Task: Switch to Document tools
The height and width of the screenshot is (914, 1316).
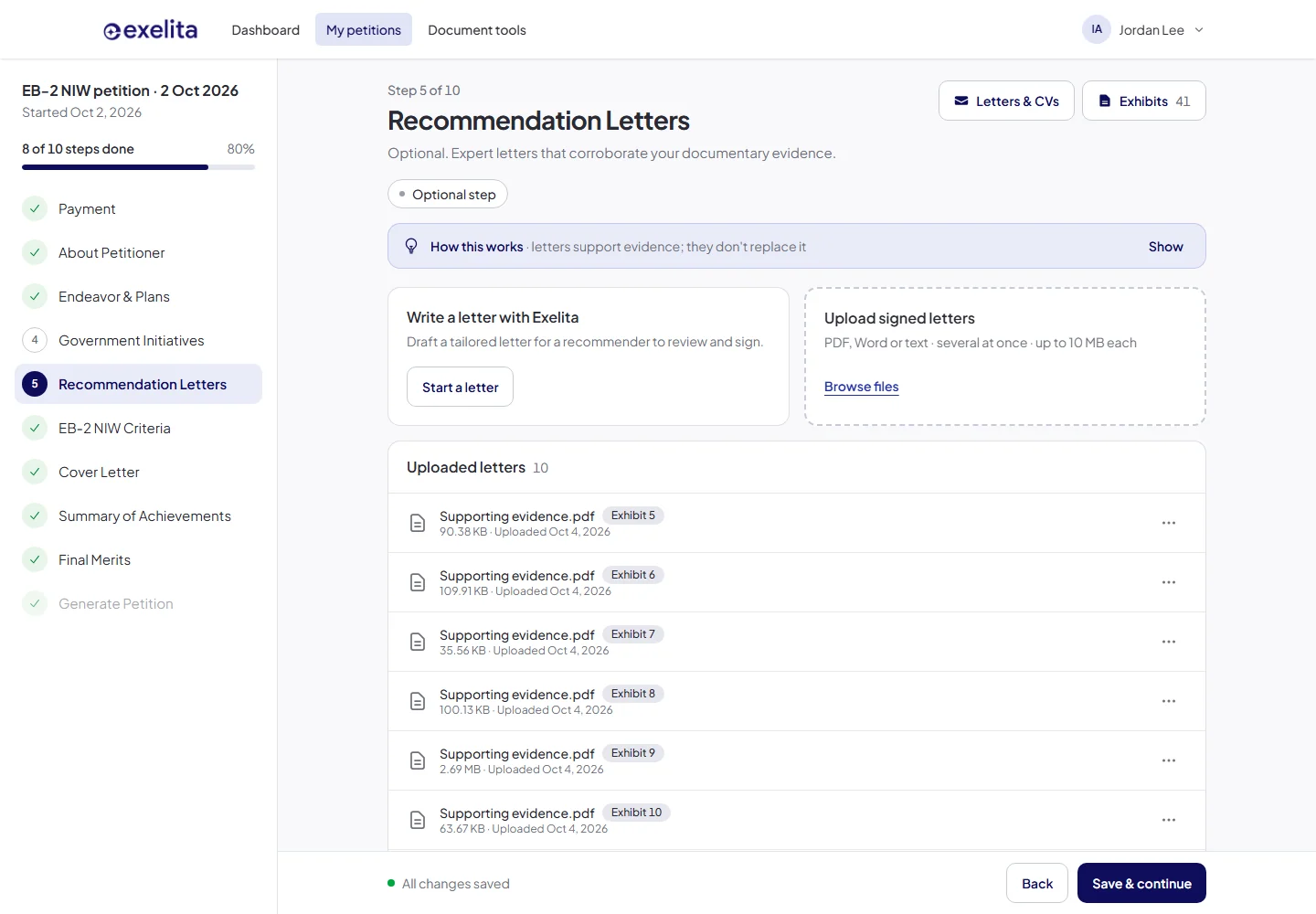Action: [477, 30]
